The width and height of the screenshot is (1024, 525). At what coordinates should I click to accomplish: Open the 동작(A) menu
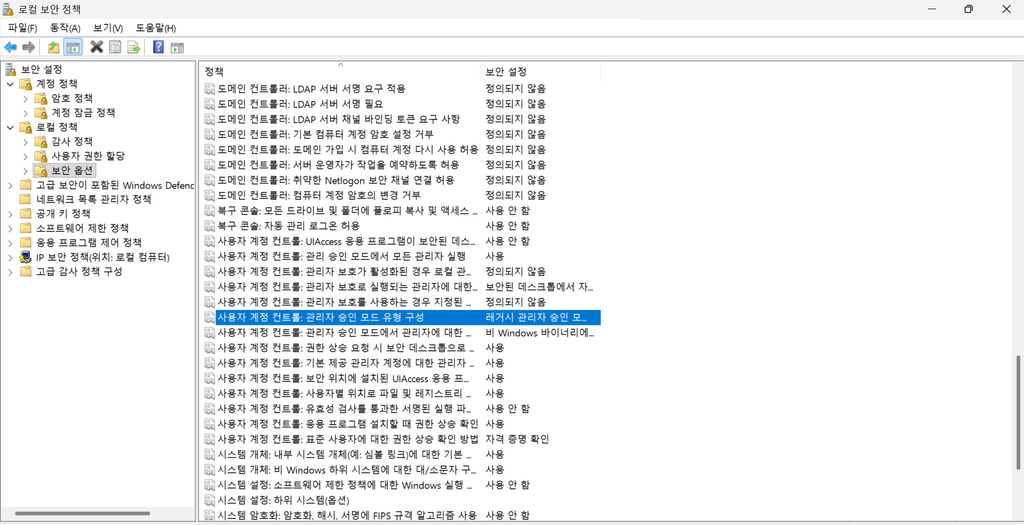coord(65,28)
